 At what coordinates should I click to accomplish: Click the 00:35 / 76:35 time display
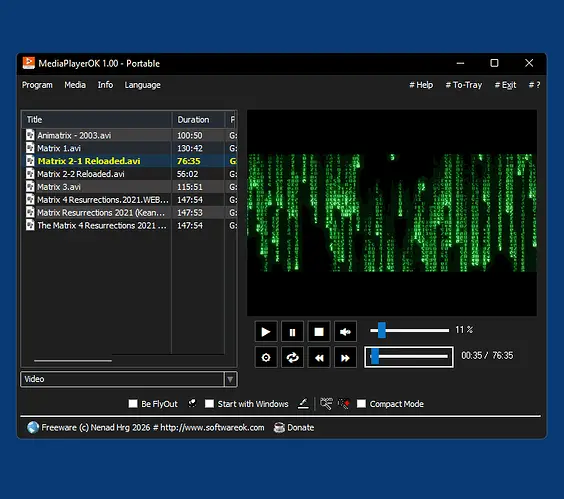[x=487, y=355]
